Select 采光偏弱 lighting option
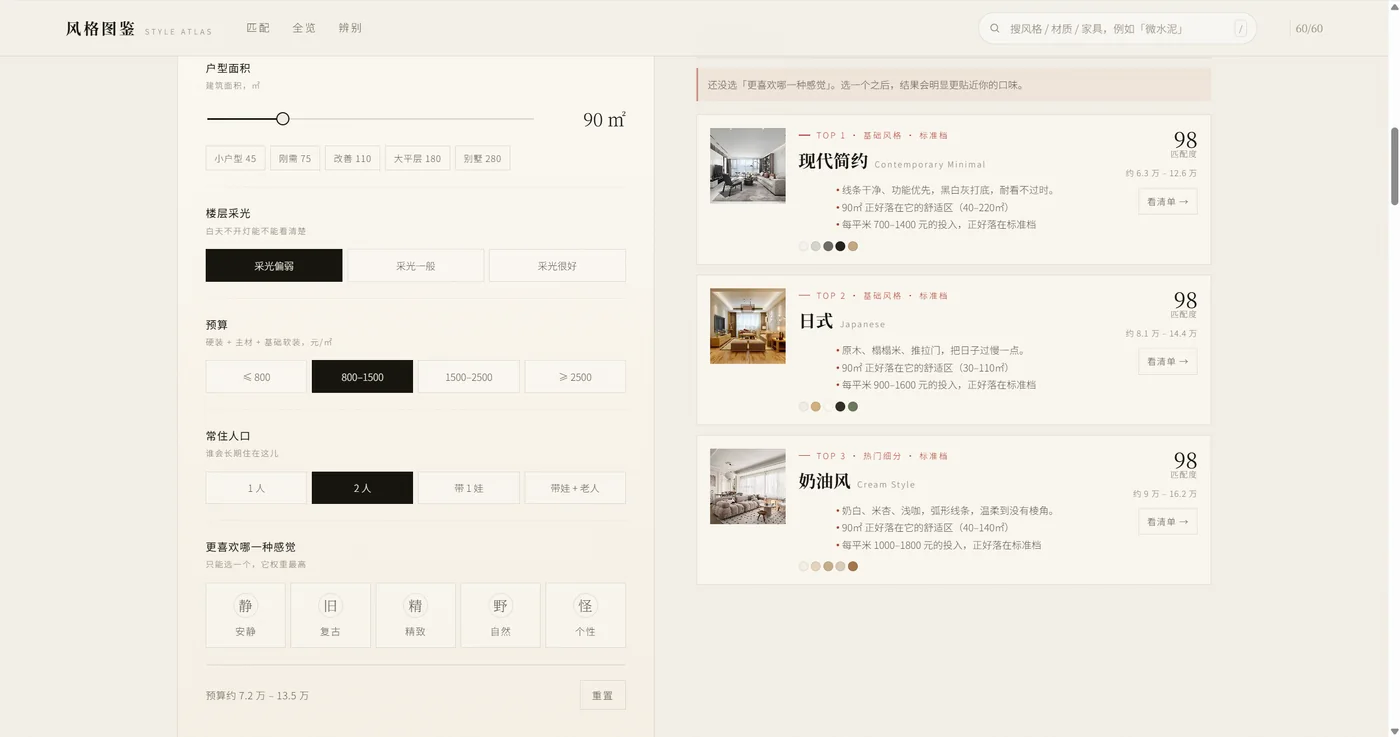Screen dimensions: 1400x737 (x=274, y=266)
